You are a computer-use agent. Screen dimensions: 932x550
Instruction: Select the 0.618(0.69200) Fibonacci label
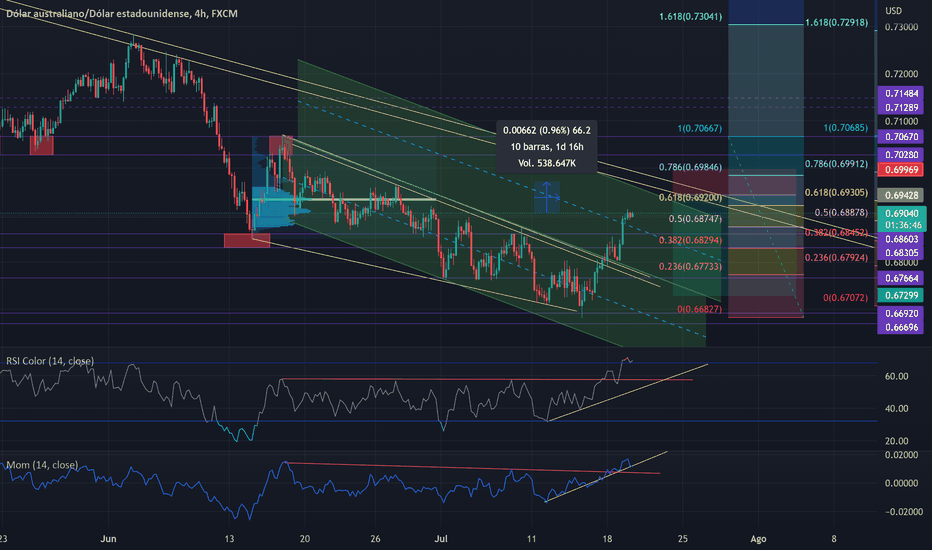coord(690,197)
